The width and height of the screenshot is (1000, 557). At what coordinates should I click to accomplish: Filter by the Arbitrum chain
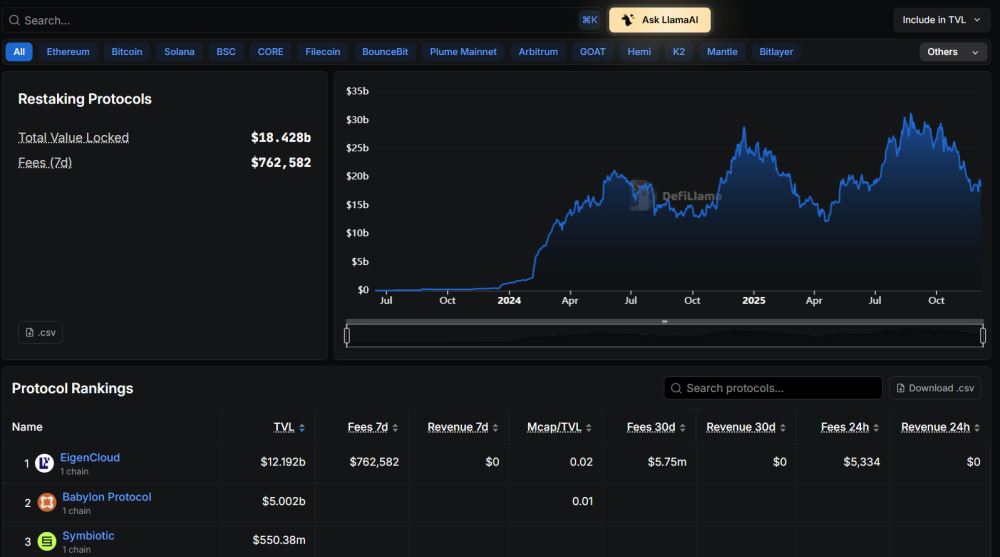click(x=538, y=52)
